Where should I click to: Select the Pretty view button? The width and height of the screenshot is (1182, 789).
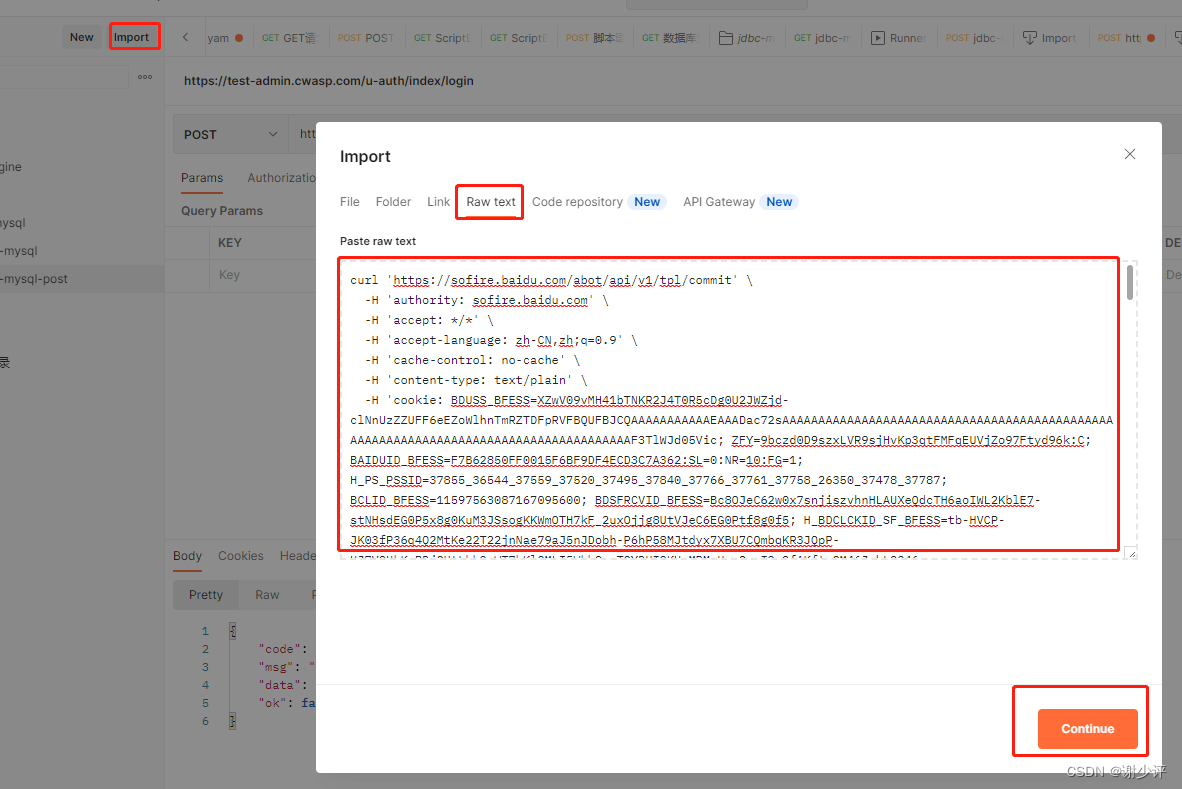[x=206, y=595]
